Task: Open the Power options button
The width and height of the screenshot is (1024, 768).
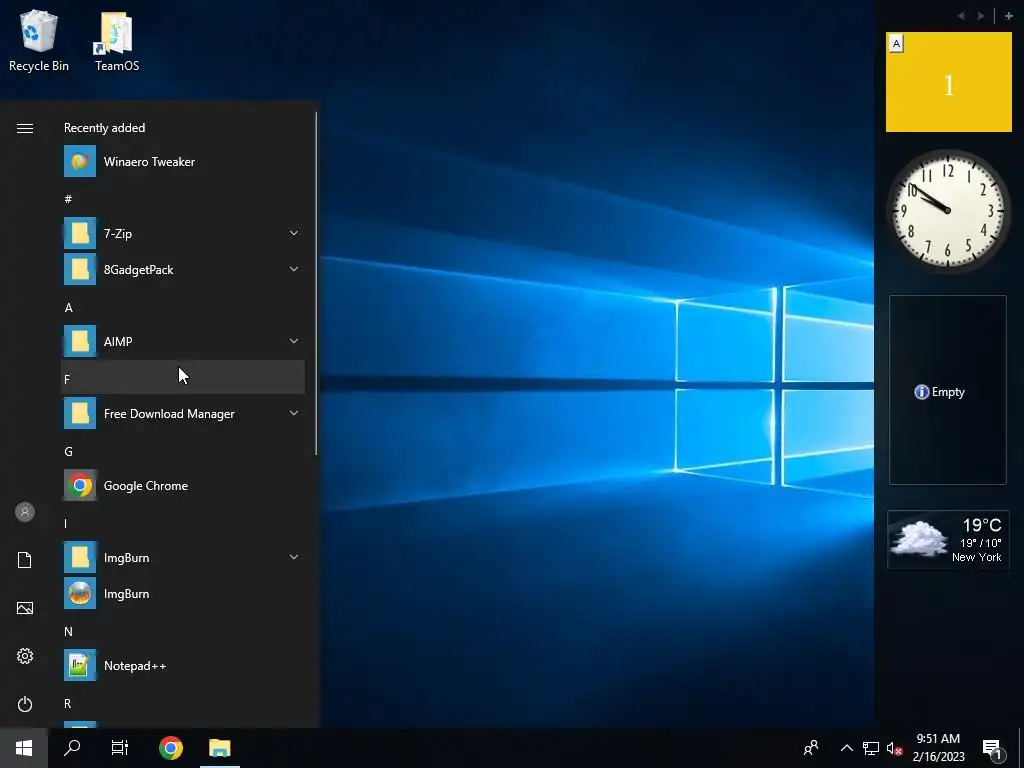Action: click(x=25, y=704)
